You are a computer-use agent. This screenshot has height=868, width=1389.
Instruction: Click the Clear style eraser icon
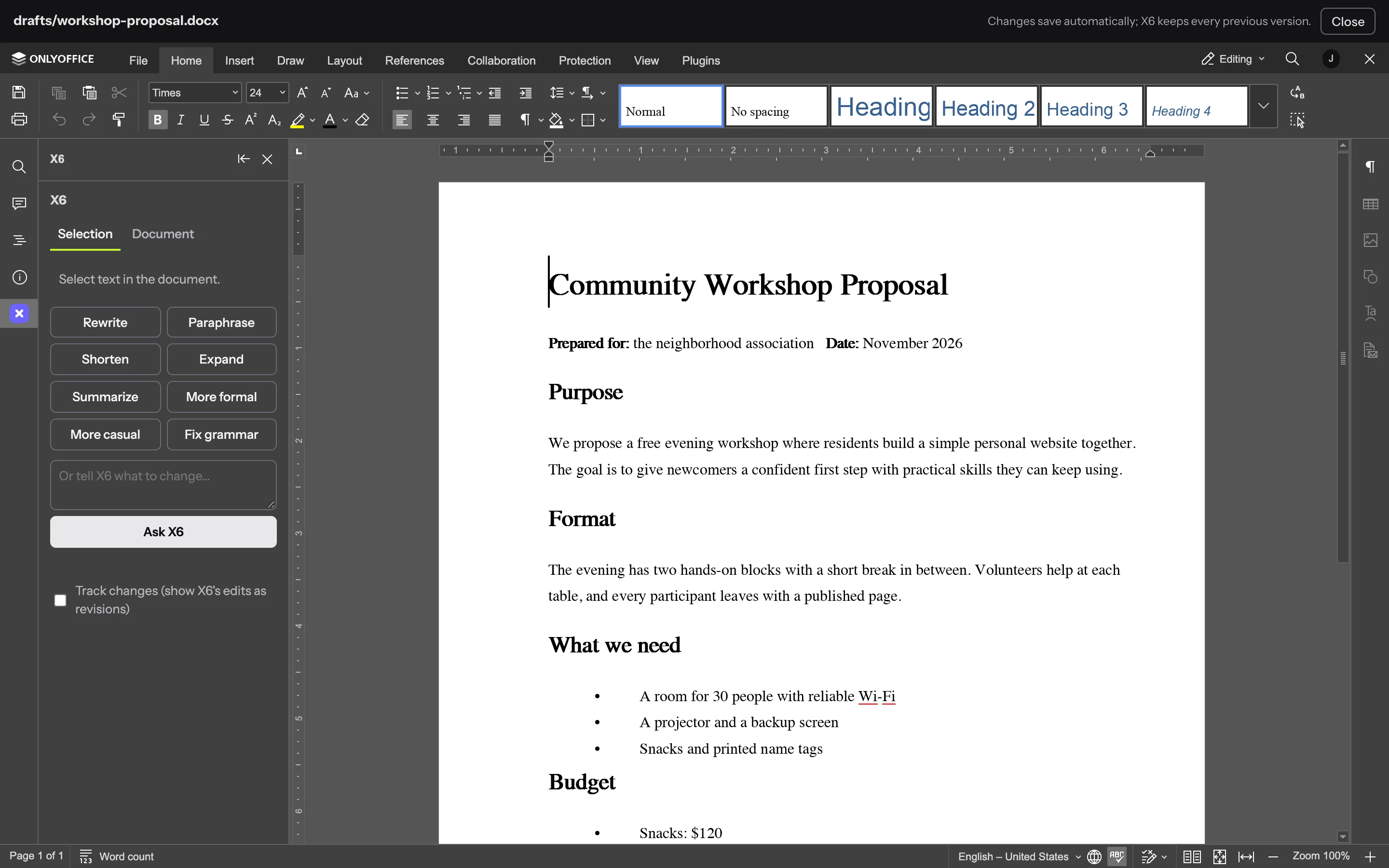pos(362,120)
